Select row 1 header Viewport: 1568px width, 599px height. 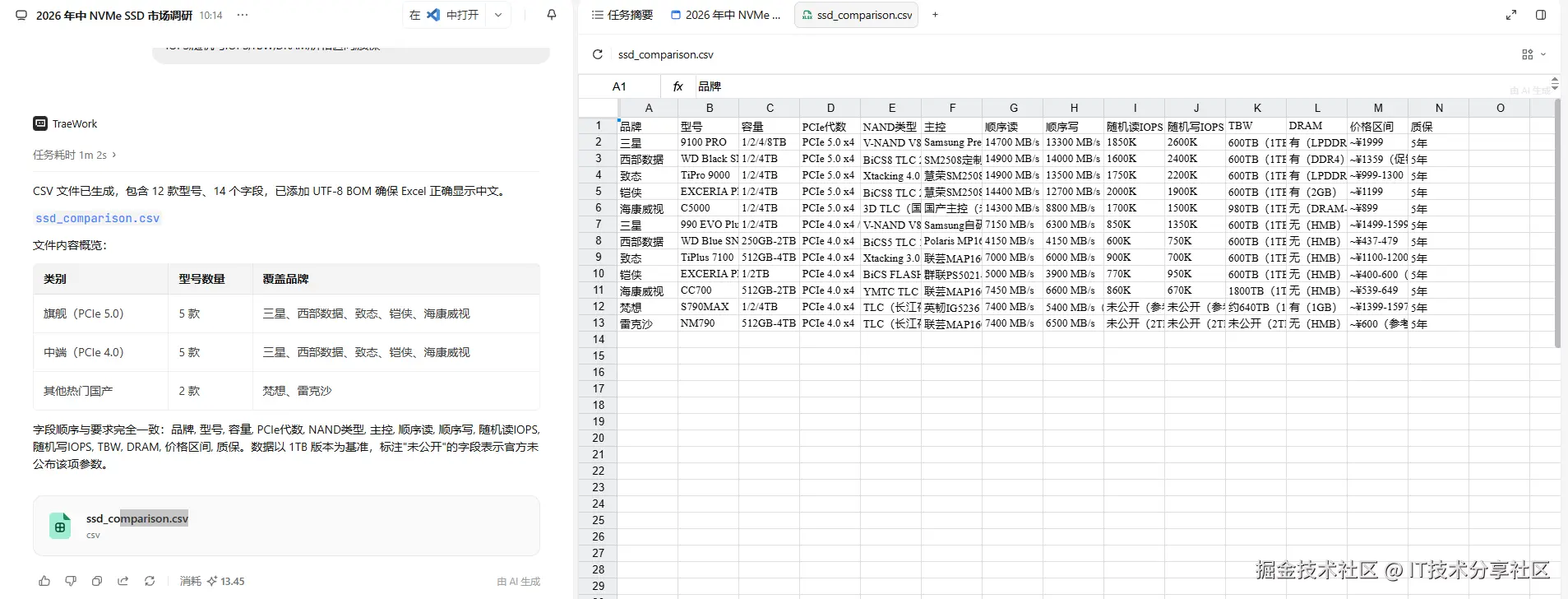pos(599,126)
